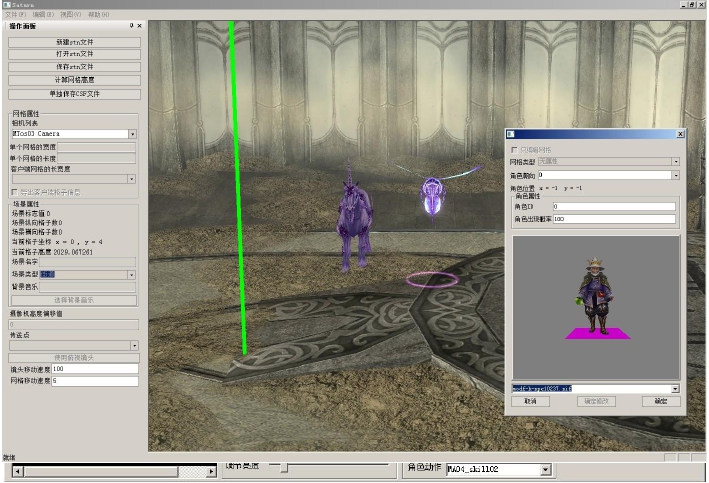Click the 选择背景音乐 button
This screenshot has width=709, height=483.
point(74,300)
